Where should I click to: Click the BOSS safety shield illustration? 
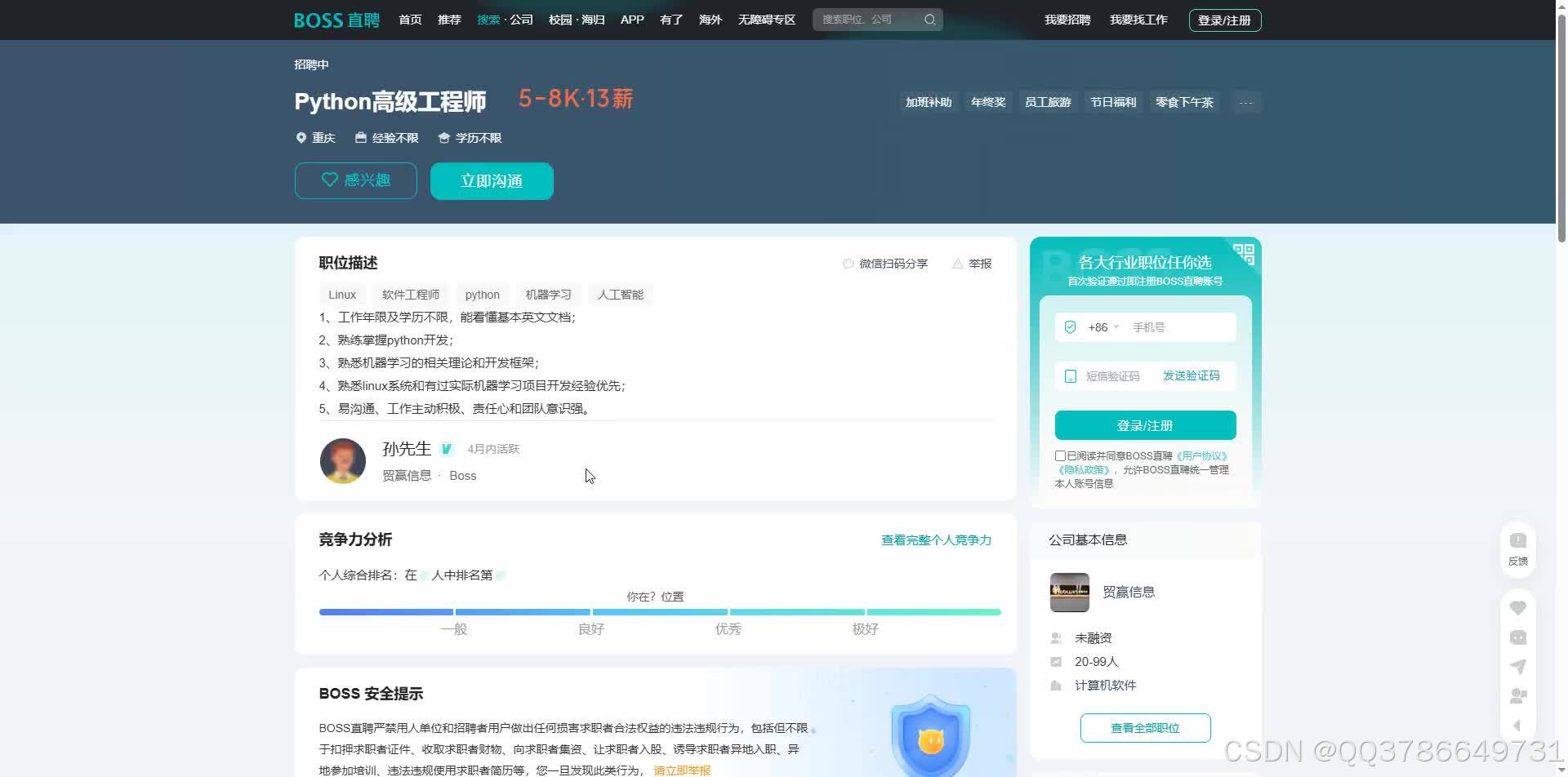click(930, 736)
